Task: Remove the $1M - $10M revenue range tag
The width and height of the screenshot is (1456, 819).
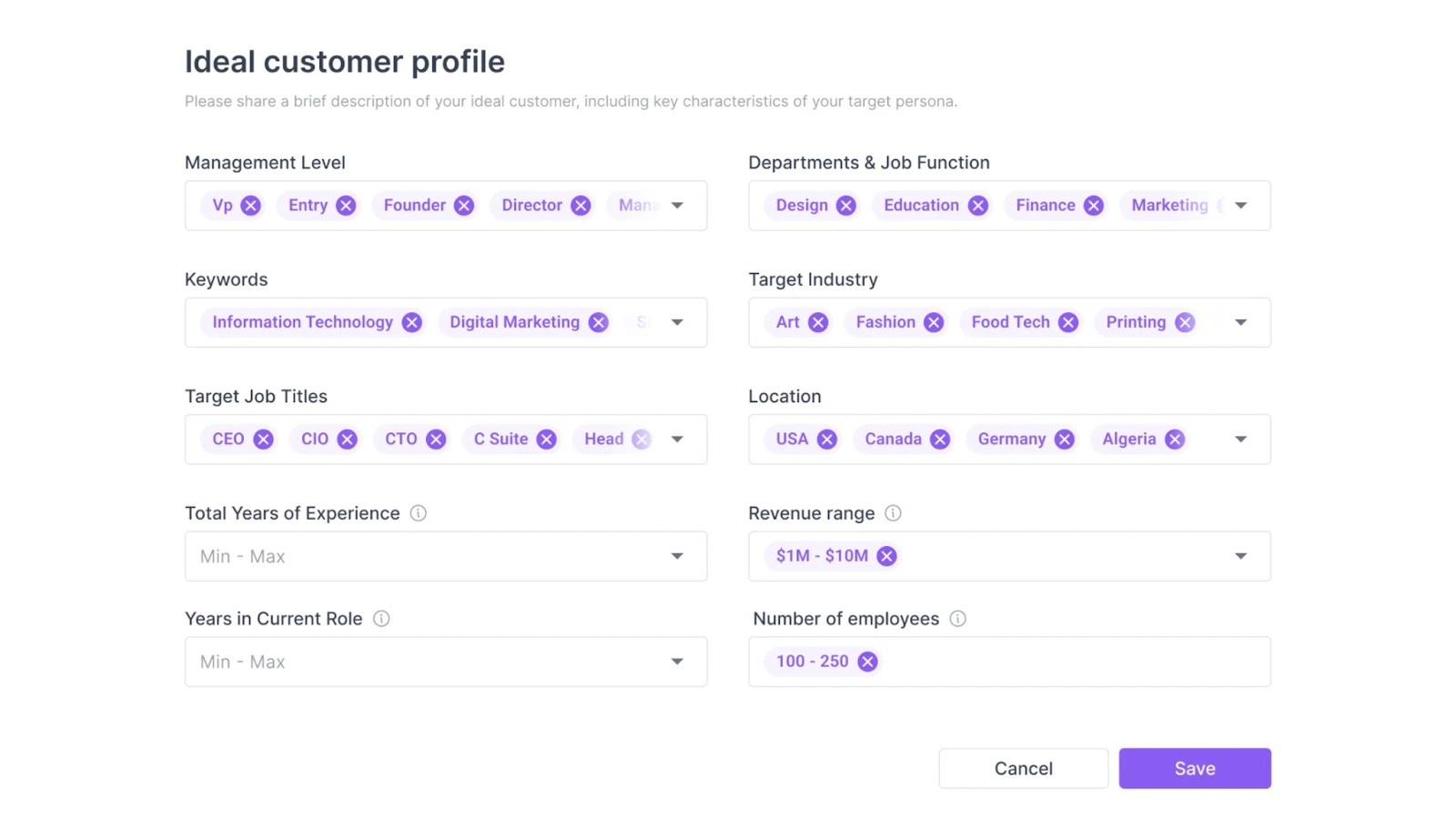Action: click(x=886, y=555)
